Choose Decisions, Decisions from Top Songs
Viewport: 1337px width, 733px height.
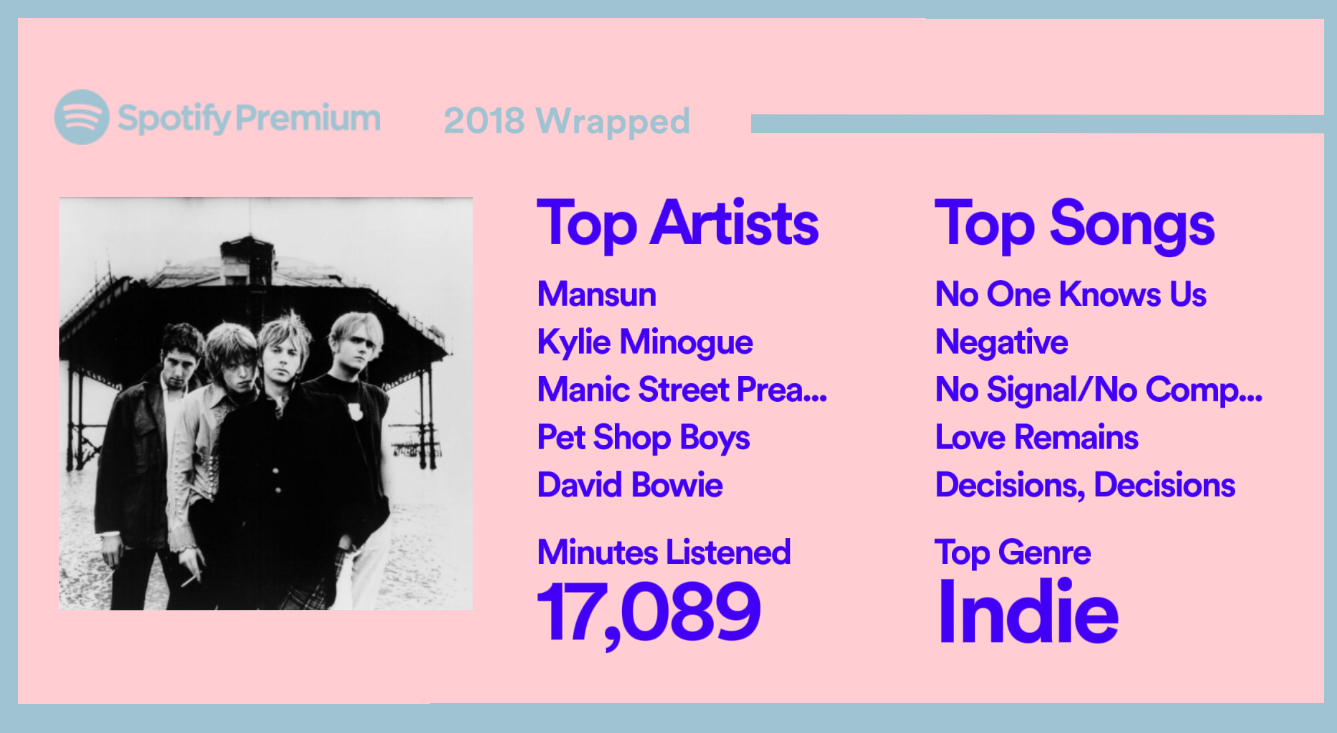tap(1086, 485)
